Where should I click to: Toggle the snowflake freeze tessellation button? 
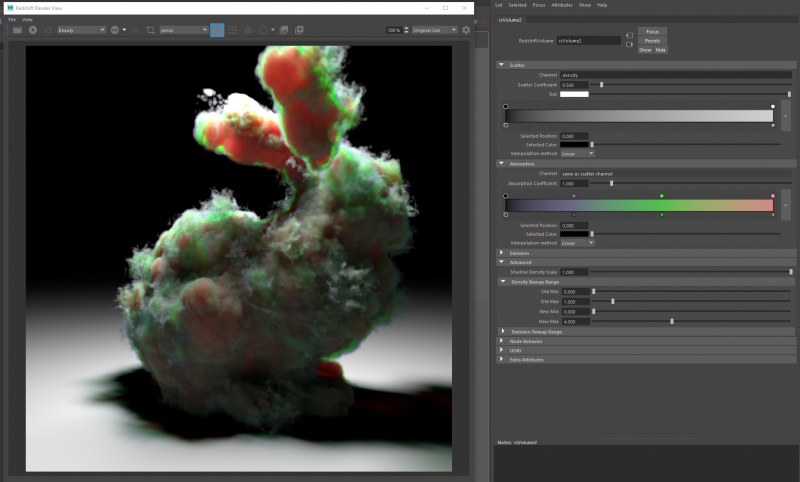pos(248,30)
